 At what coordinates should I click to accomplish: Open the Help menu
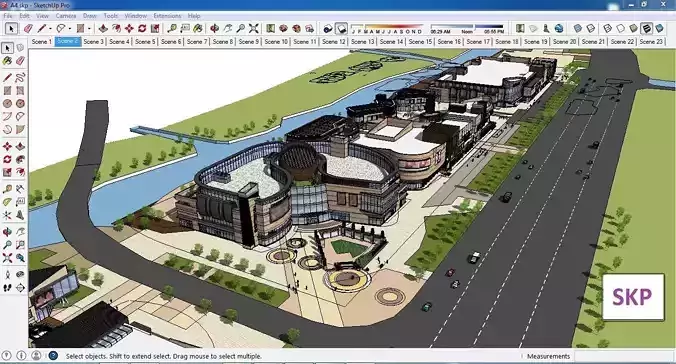click(x=194, y=16)
